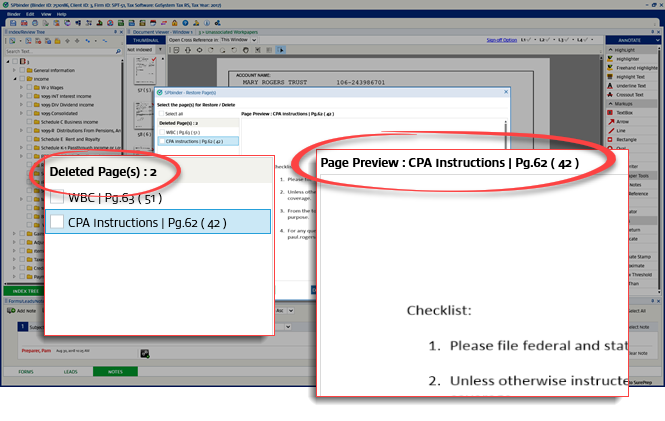
Task: Click the Preparer, Pam note author text
Action: point(36,351)
